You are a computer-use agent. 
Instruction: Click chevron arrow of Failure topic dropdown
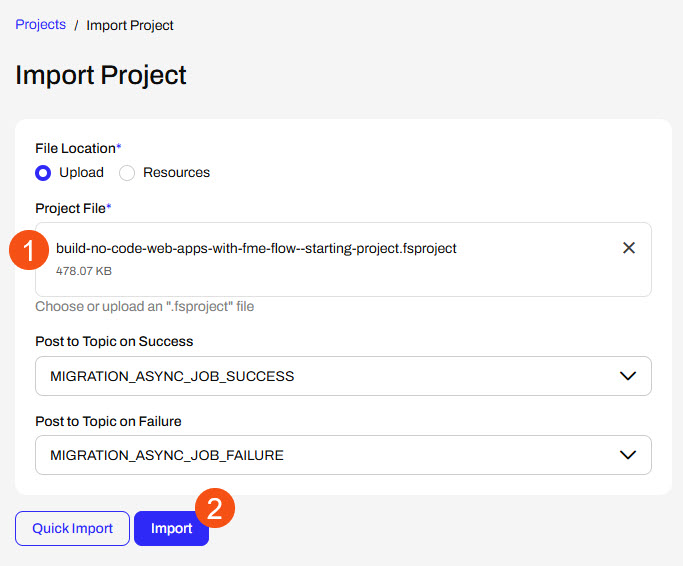[x=628, y=455]
